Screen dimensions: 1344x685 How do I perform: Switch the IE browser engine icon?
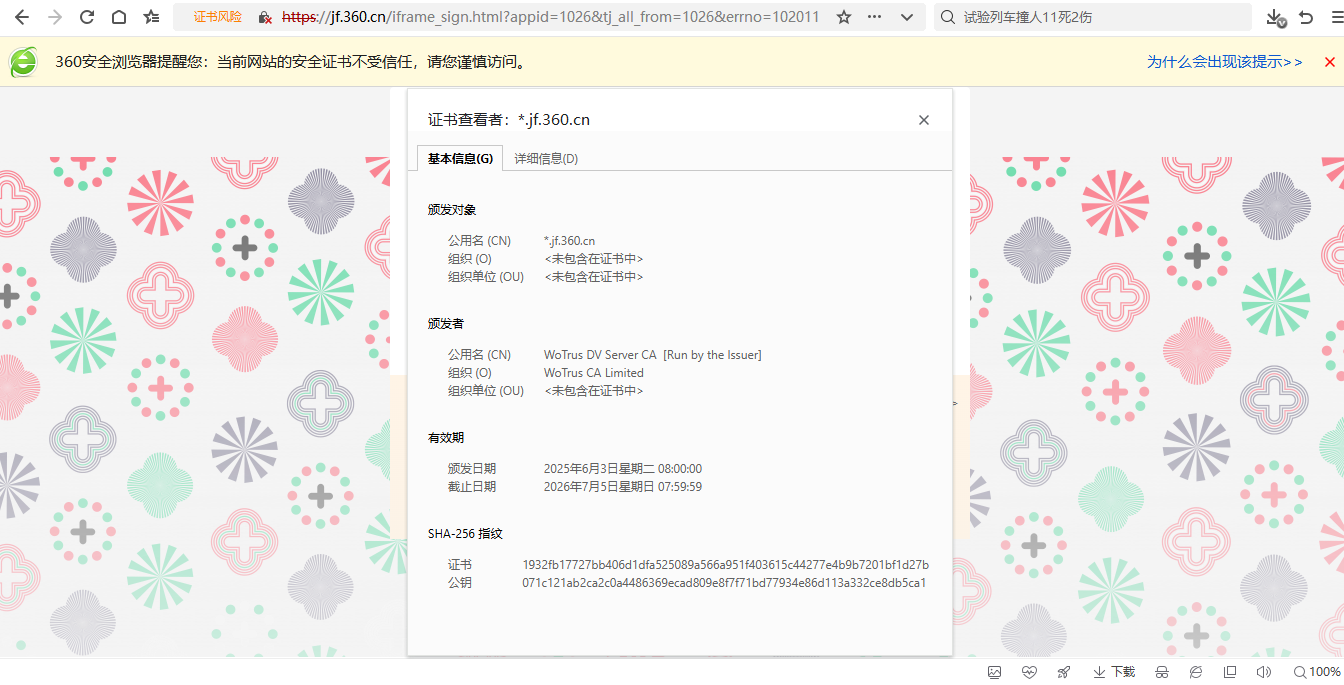click(x=1196, y=672)
